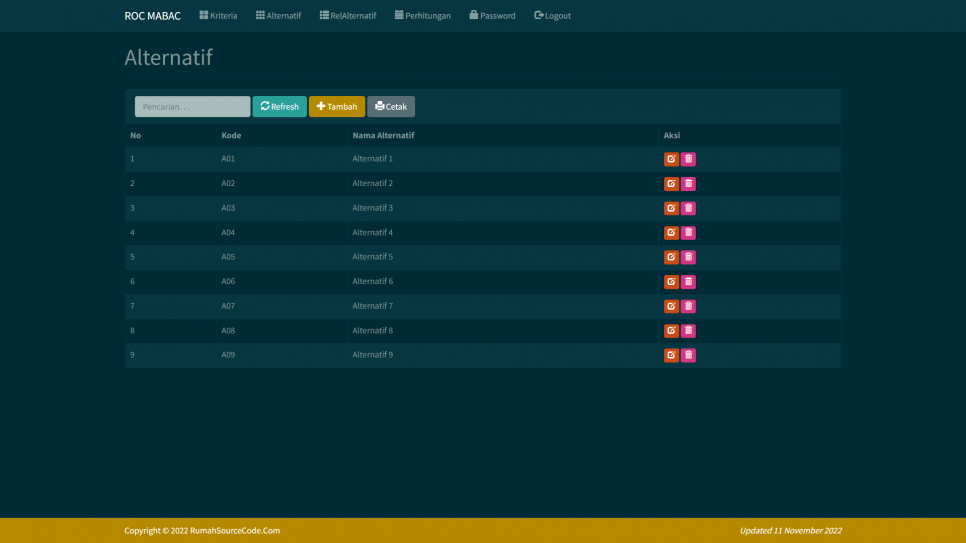This screenshot has width=966, height=543.
Task: Click the Refresh button
Action: pyautogui.click(x=279, y=107)
